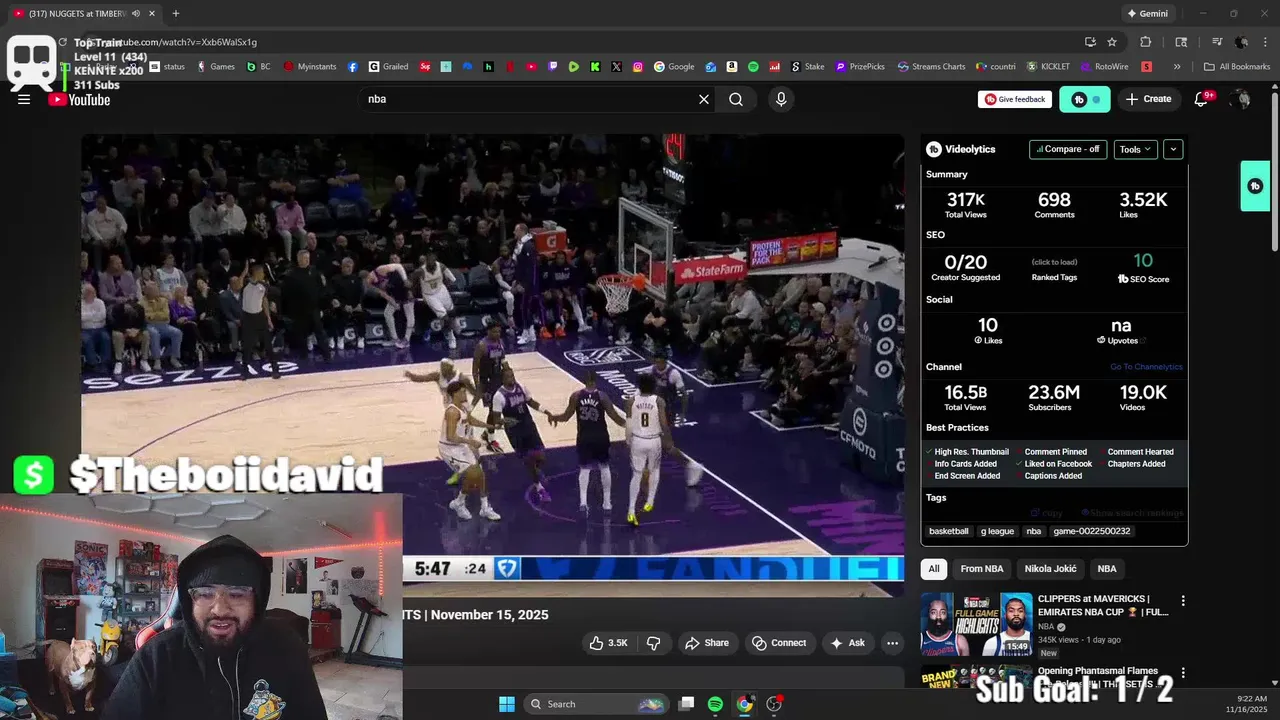Go to the YouTube home logo
This screenshot has height=720, width=1280.
tap(80, 99)
